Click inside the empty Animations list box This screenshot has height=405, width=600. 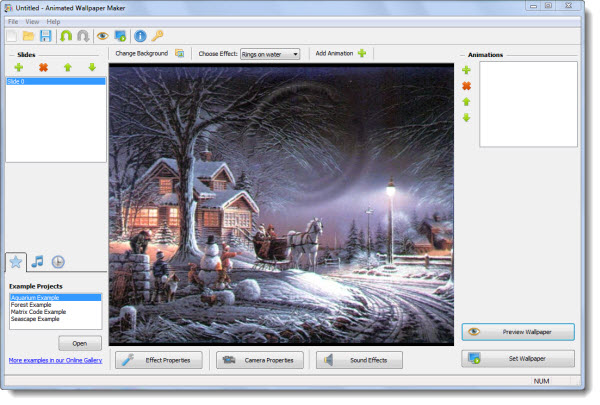pos(528,104)
